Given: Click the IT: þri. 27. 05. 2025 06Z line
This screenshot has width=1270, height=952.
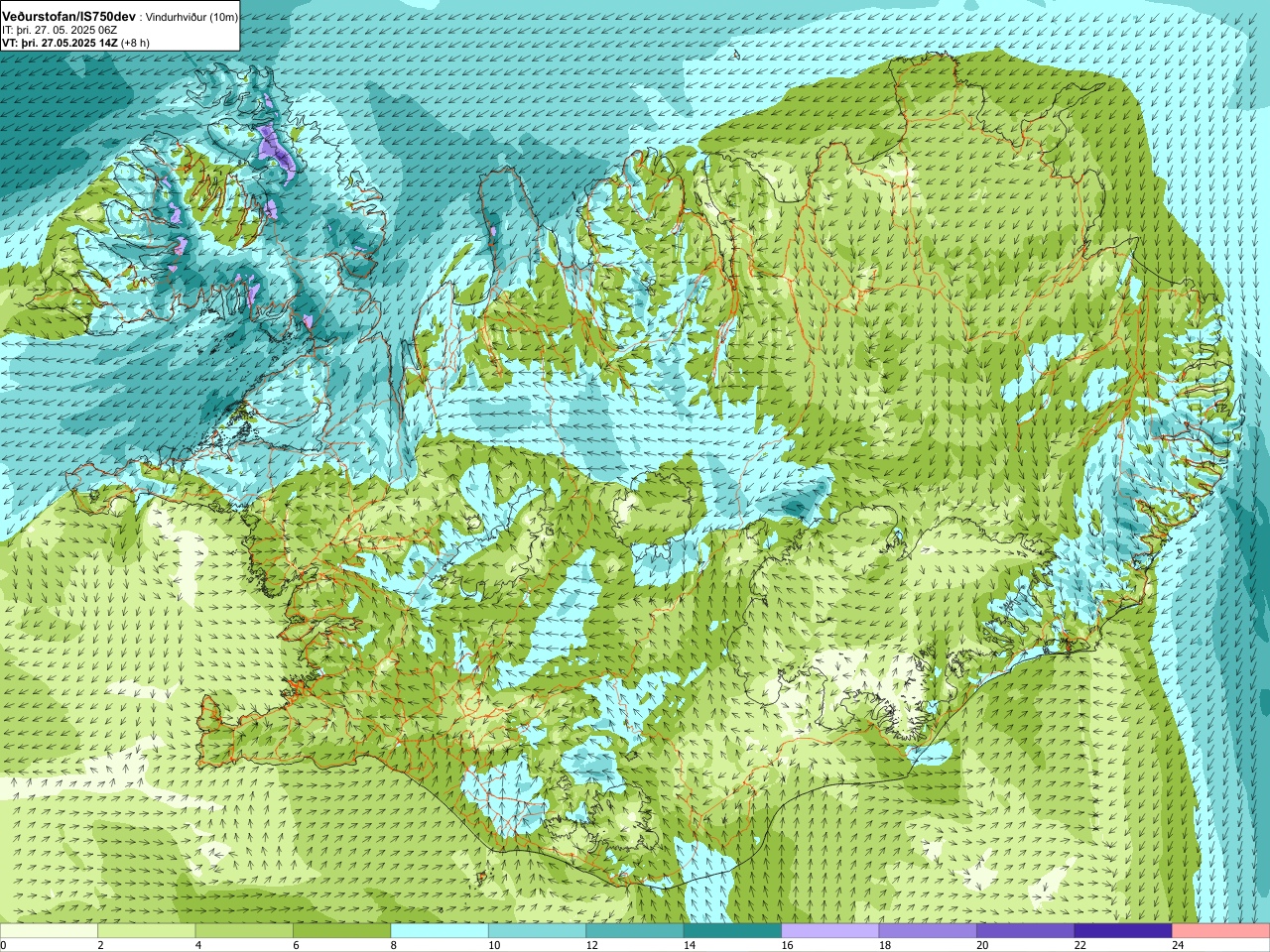Looking at the screenshot, I should pyautogui.click(x=60, y=30).
